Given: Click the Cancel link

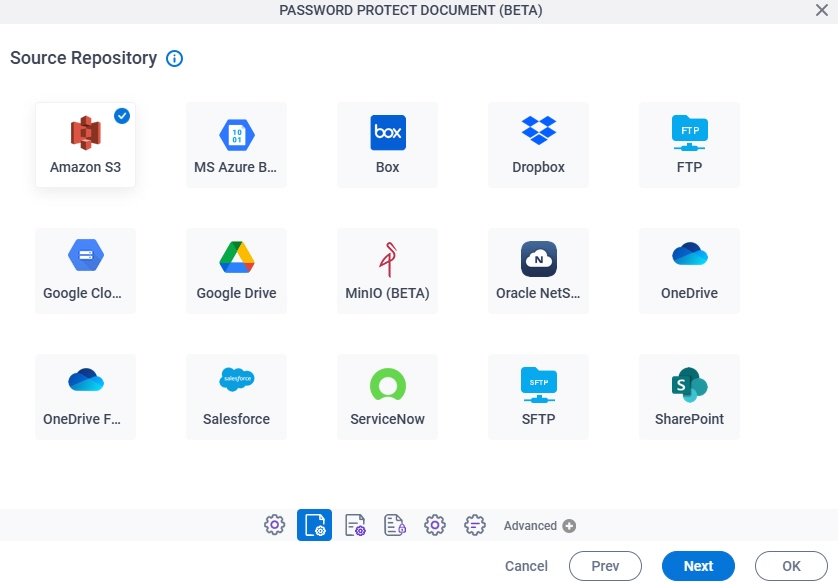Looking at the screenshot, I should coord(526,566).
